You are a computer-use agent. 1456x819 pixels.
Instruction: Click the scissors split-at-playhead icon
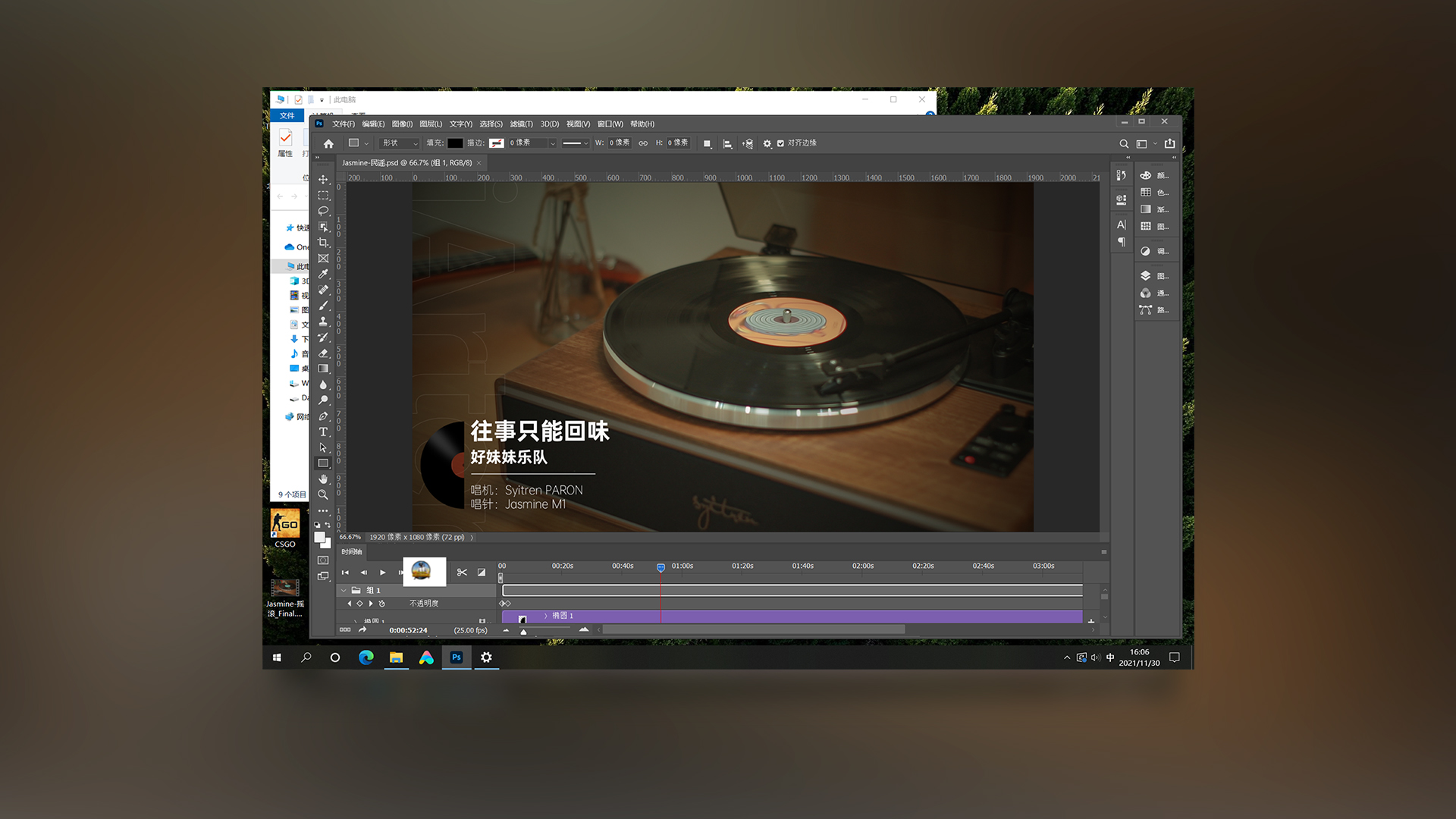[462, 573]
